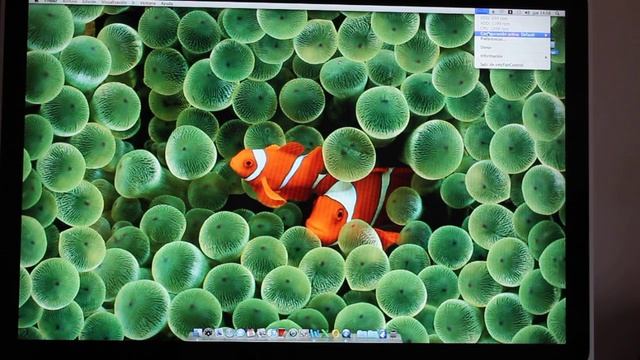Choose Donar in the smcFanControl menu
This screenshot has height=360, width=640.
486,48
